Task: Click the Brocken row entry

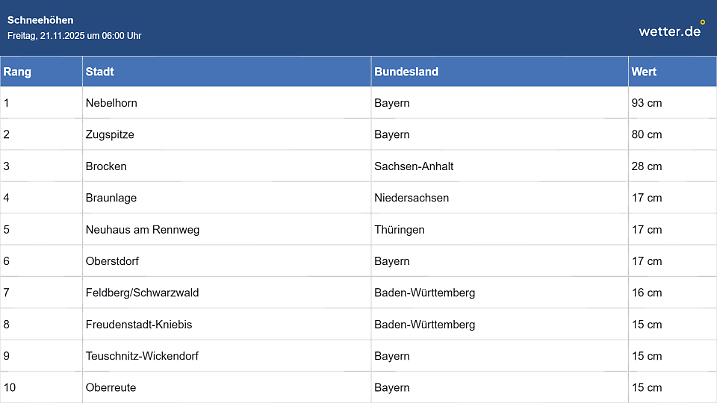Action: click(106, 166)
